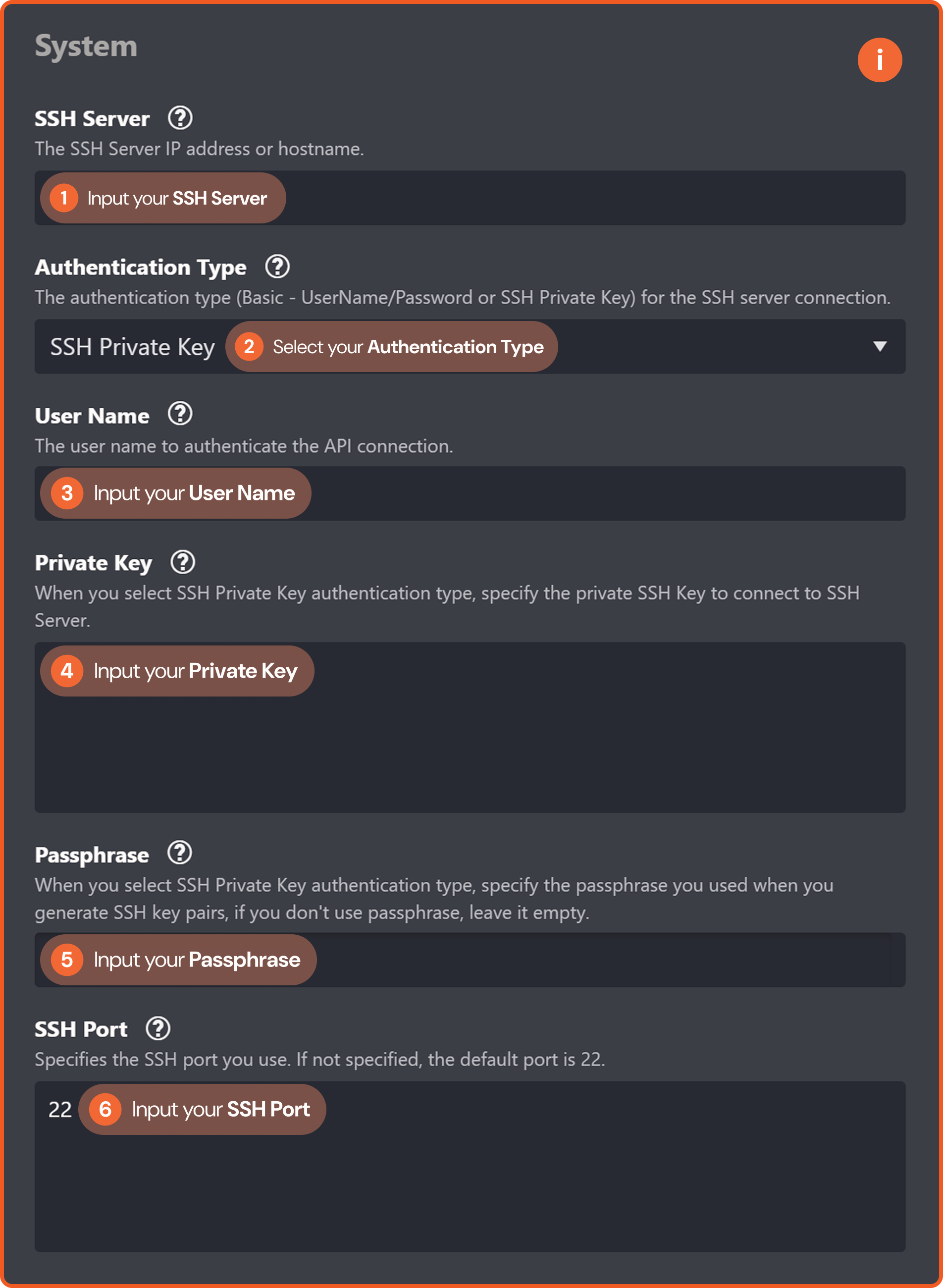
Task: Click the step 3 User Name callout
Action: [176, 493]
